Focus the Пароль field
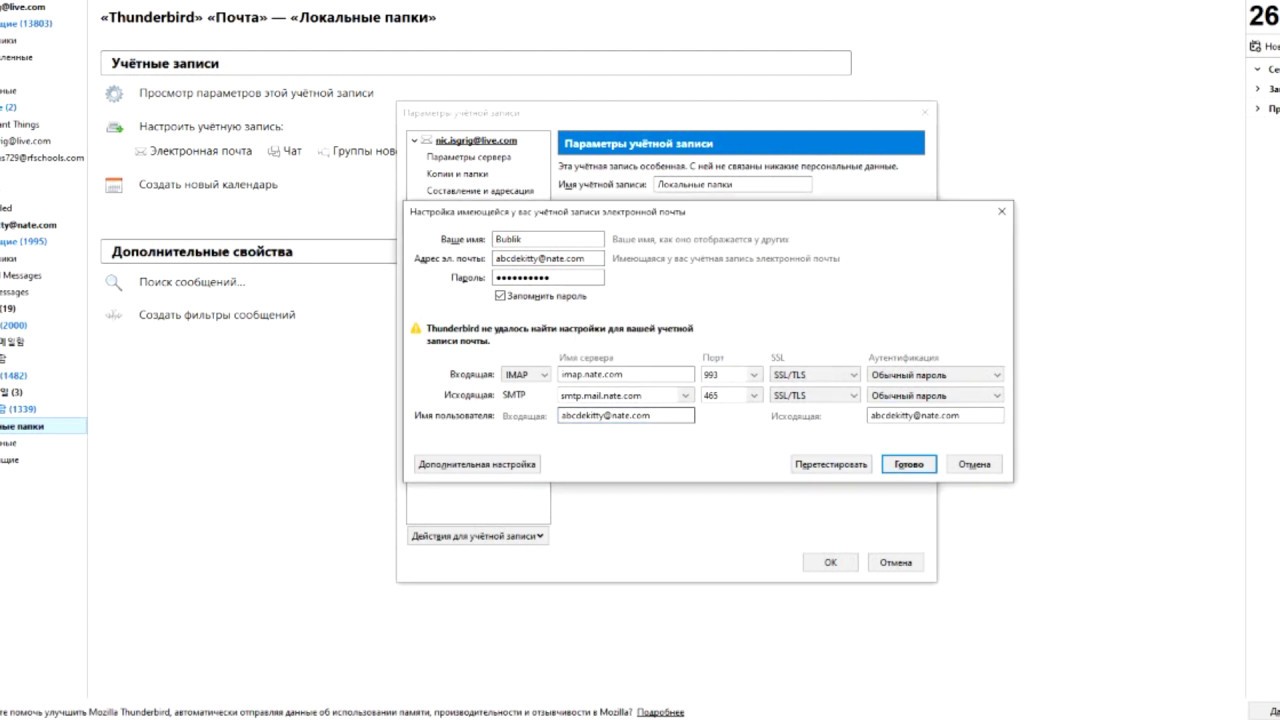 pos(548,277)
